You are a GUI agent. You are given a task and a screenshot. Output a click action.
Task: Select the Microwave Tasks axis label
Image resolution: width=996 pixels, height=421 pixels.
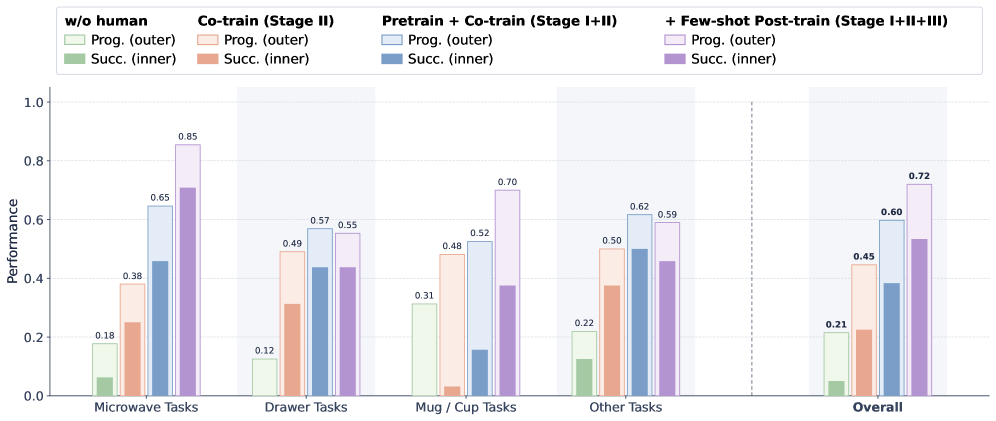[x=145, y=407]
